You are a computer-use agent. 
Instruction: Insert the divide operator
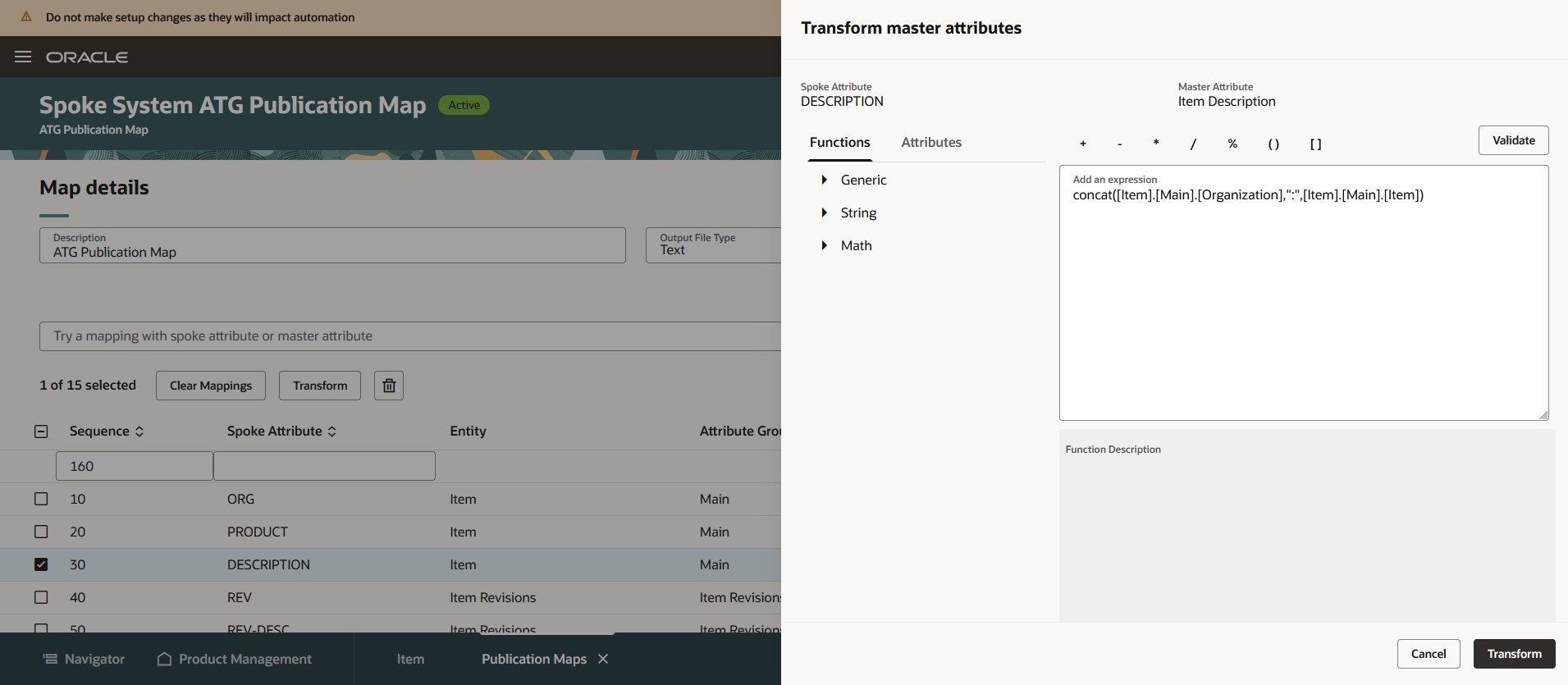click(1193, 144)
